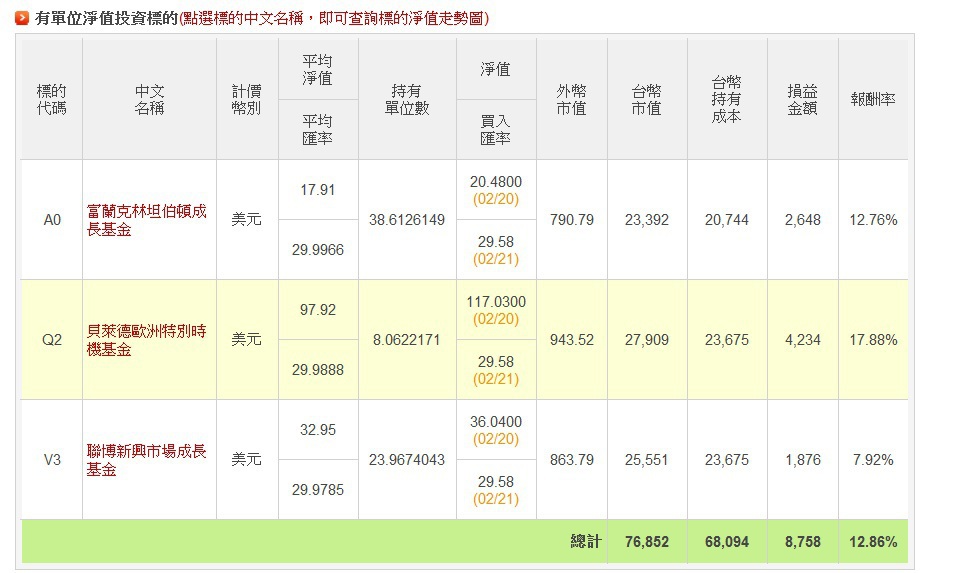
Task: Open 聯博新興市場成長基金 fund link
Action: tap(146, 460)
